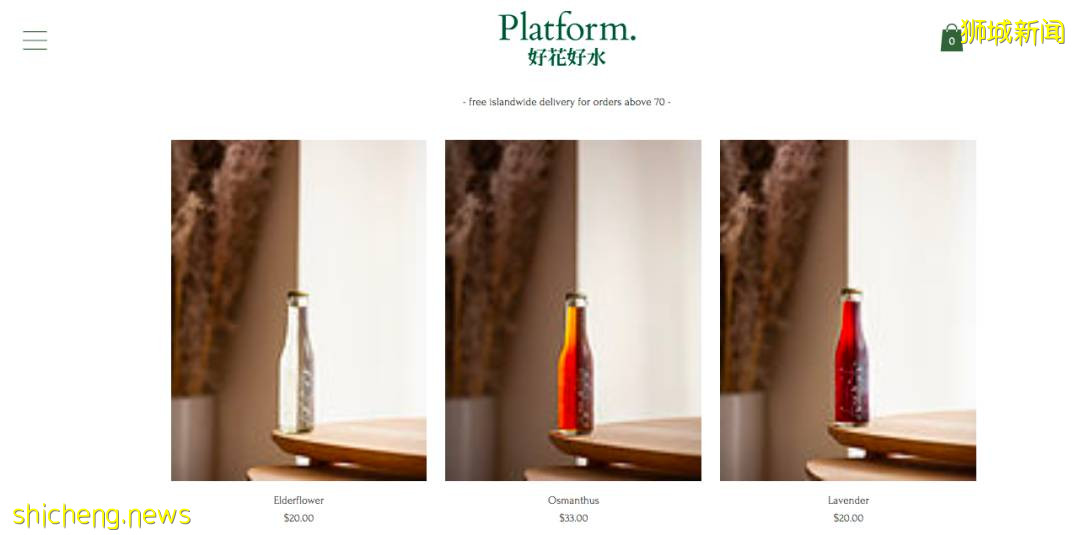Viewport: 1080px width, 535px height.
Task: Open the hamburger navigation menu
Action: click(35, 40)
